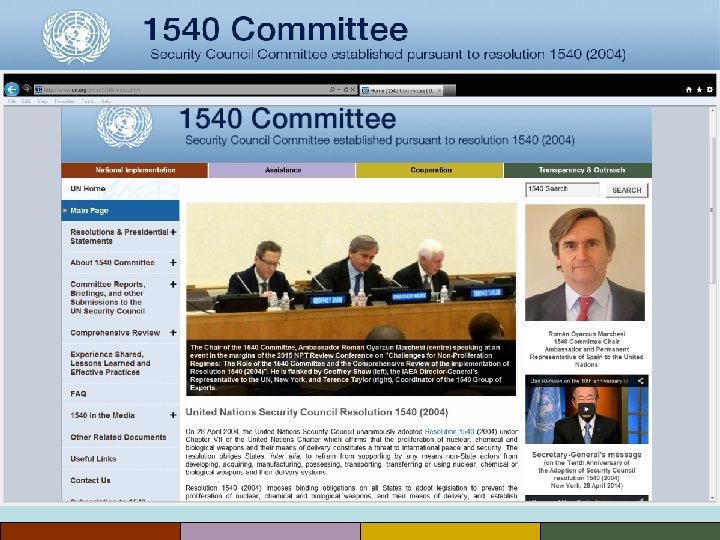720x540 pixels.
Task: Click the browser forward arrow button
Action: (27, 89)
